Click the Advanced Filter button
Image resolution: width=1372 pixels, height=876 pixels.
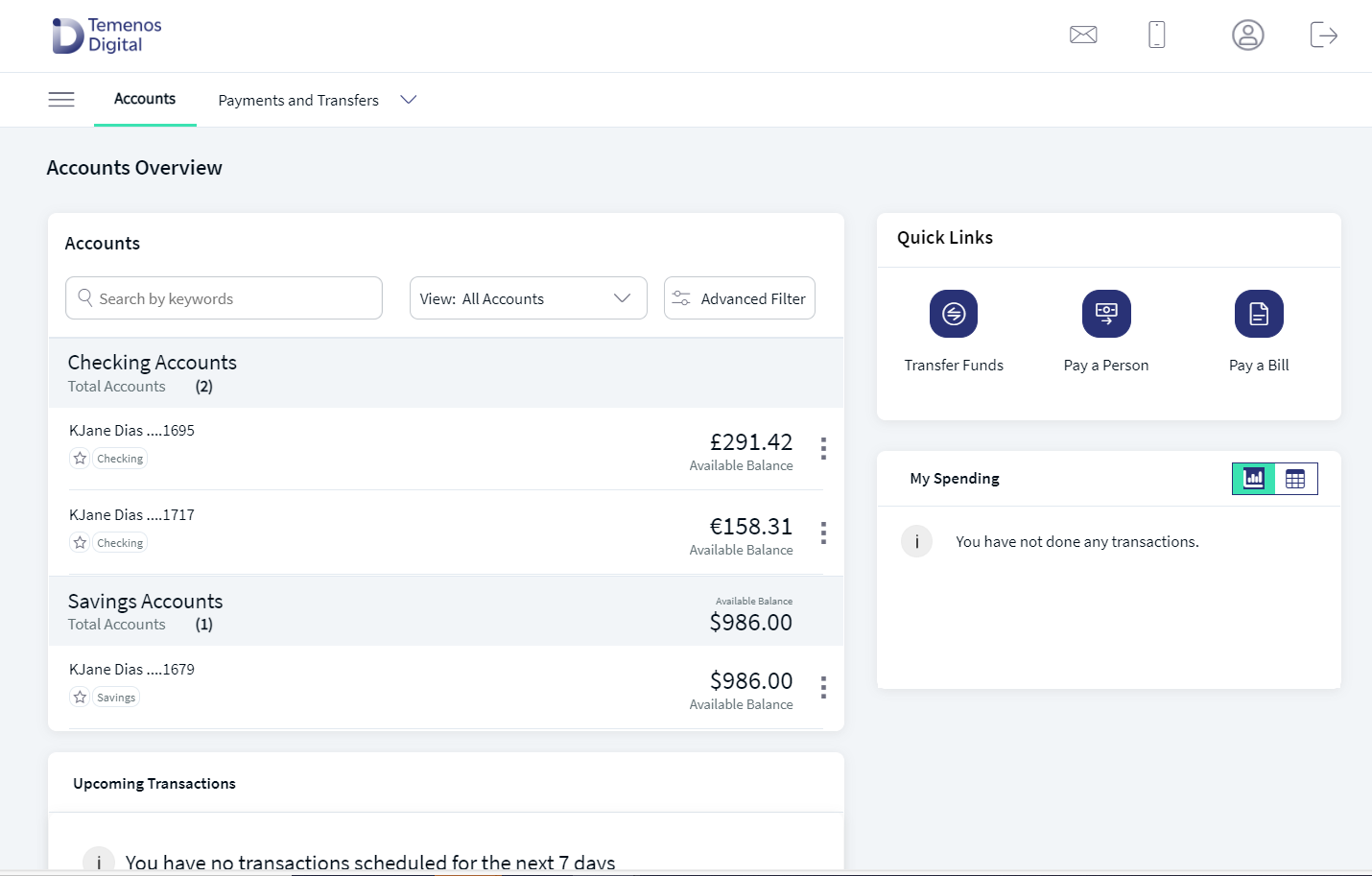click(x=740, y=298)
